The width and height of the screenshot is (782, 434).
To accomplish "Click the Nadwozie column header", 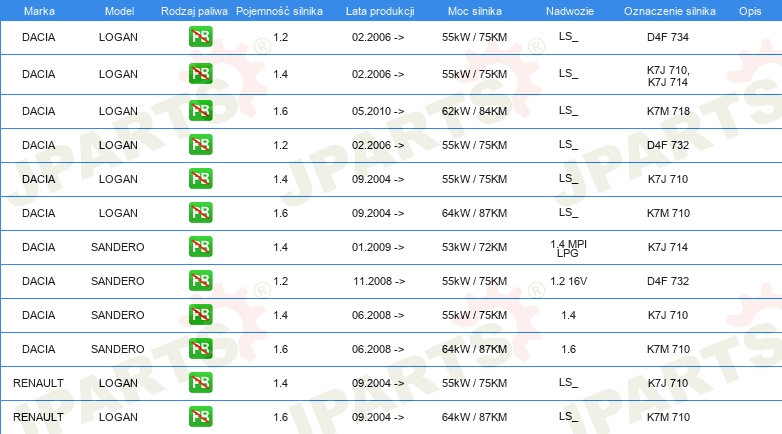I will coord(570,11).
